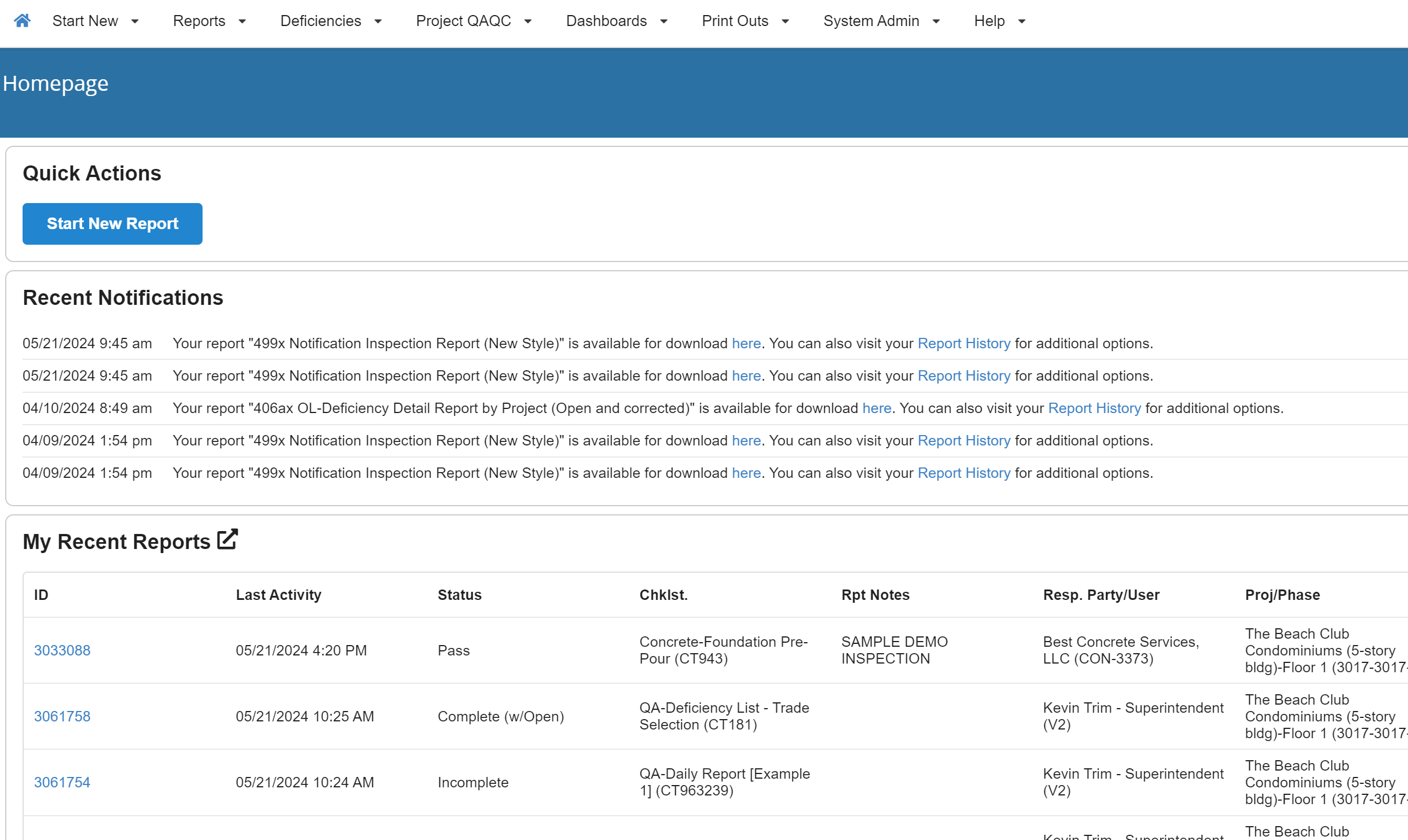
Task: Download first 04/09/2024 report via 'here'
Action: 746,440
